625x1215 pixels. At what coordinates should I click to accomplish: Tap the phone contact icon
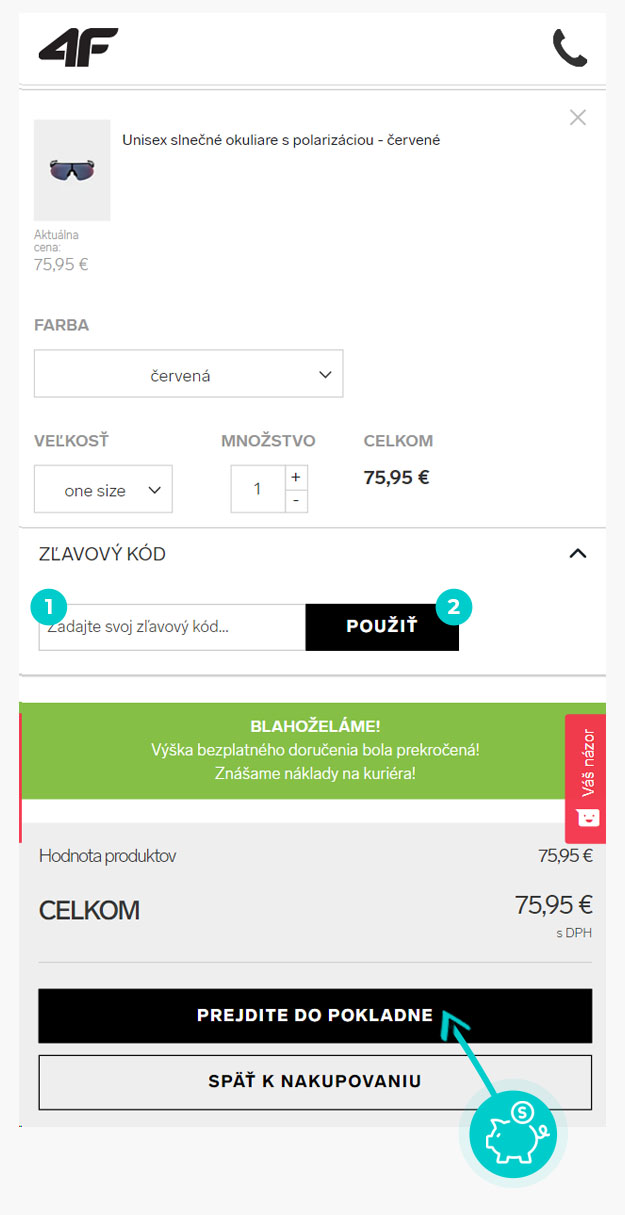570,48
